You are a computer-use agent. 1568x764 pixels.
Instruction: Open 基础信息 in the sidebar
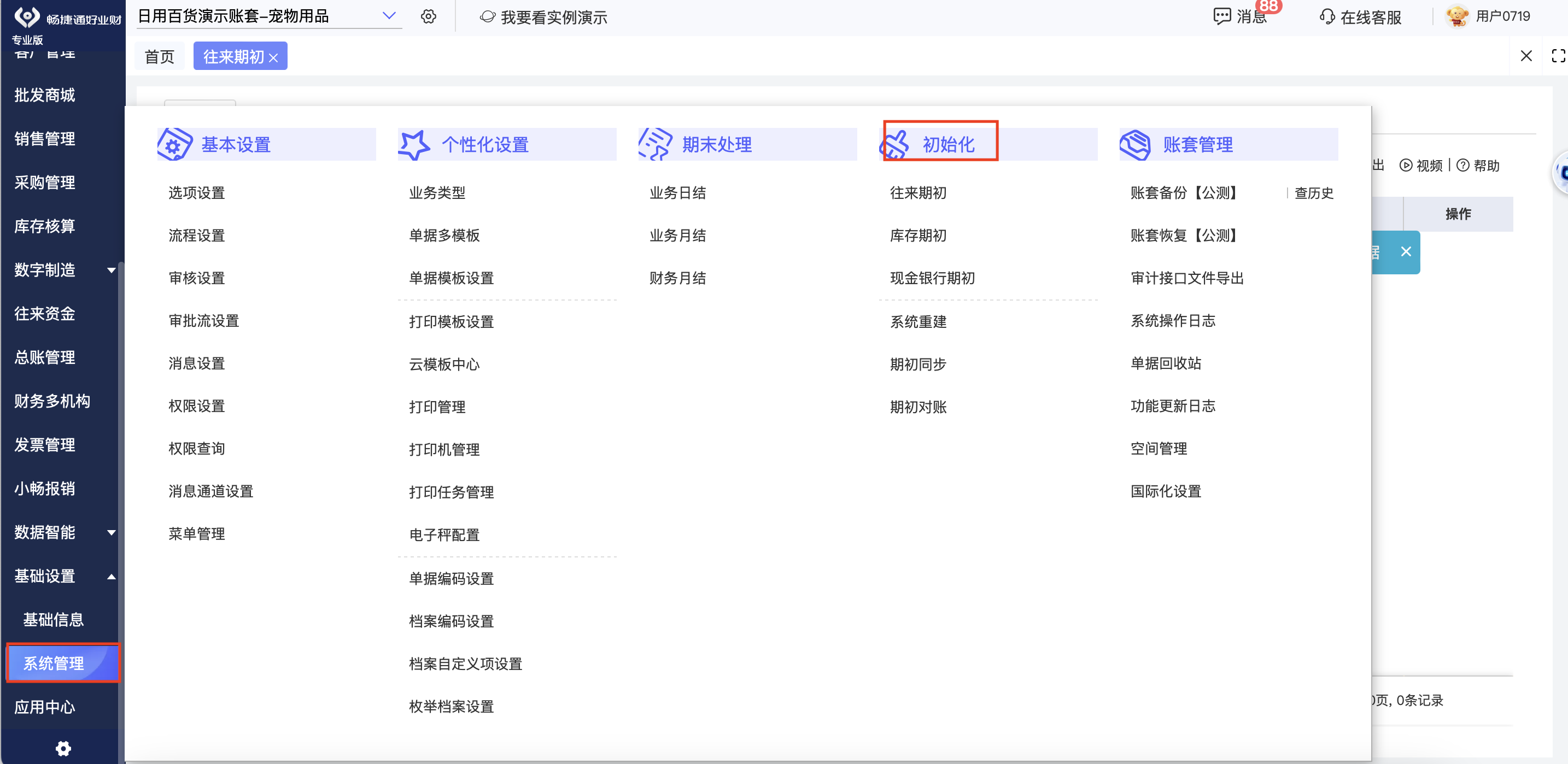pyautogui.click(x=53, y=619)
